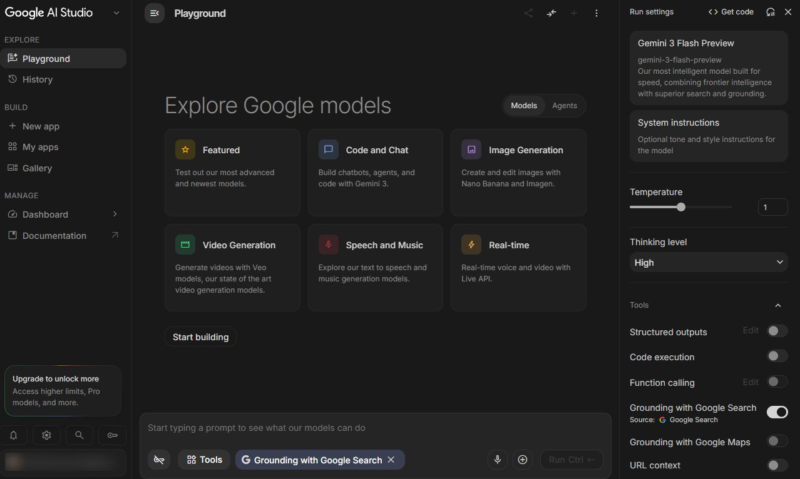
Task: Open the three-dot more options menu
Action: coord(596,13)
